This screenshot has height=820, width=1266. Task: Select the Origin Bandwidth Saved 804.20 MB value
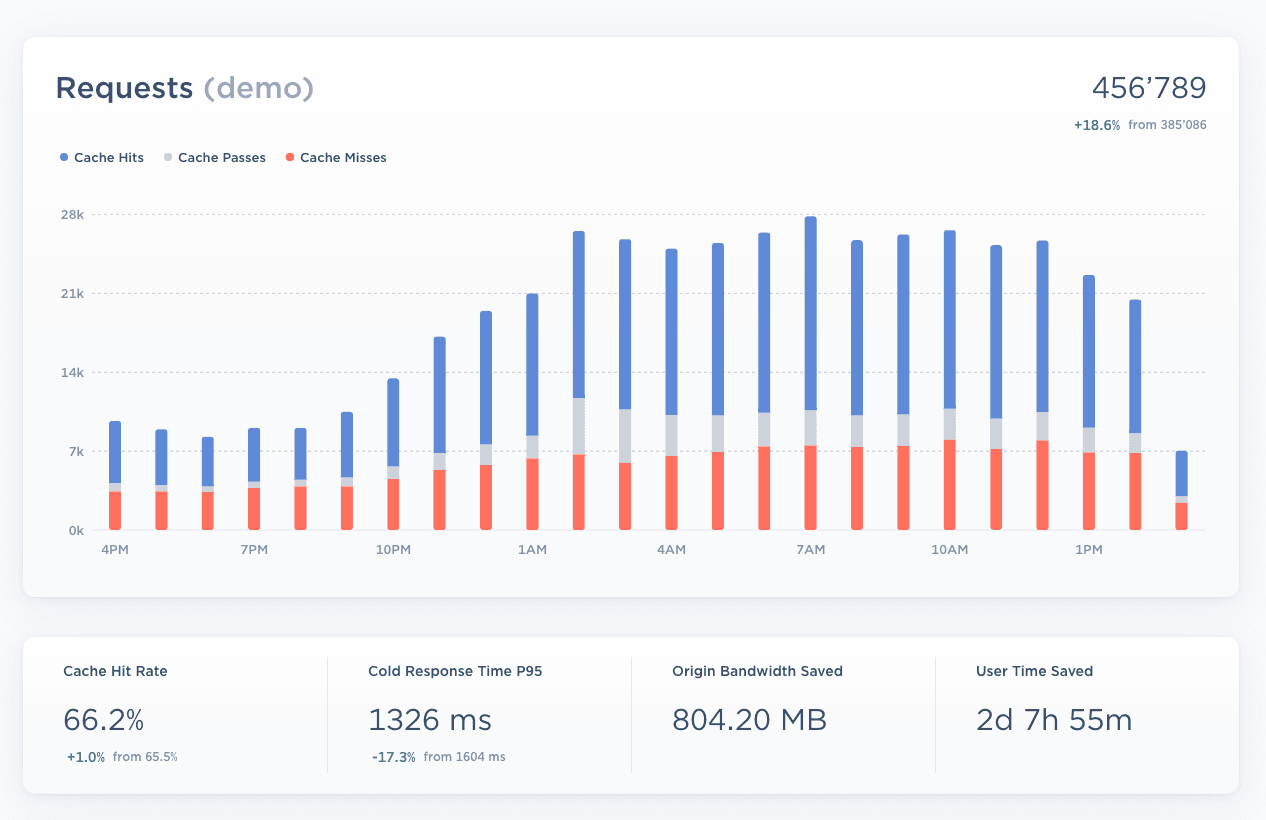tap(749, 720)
